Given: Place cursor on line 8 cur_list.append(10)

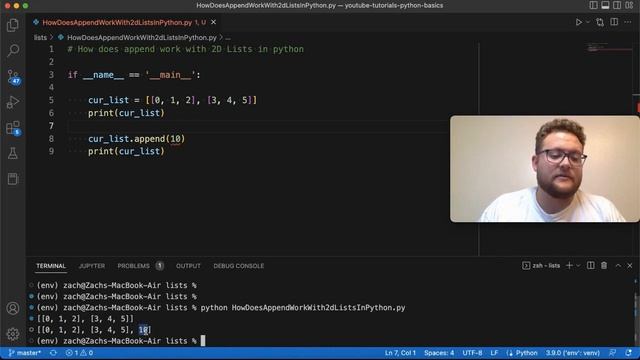Looking at the screenshot, I should pyautogui.click(x=136, y=139).
